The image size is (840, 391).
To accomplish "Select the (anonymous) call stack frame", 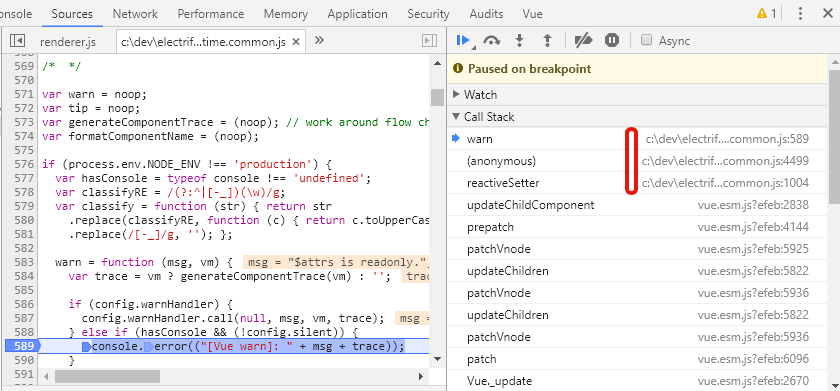I will coord(638,161).
